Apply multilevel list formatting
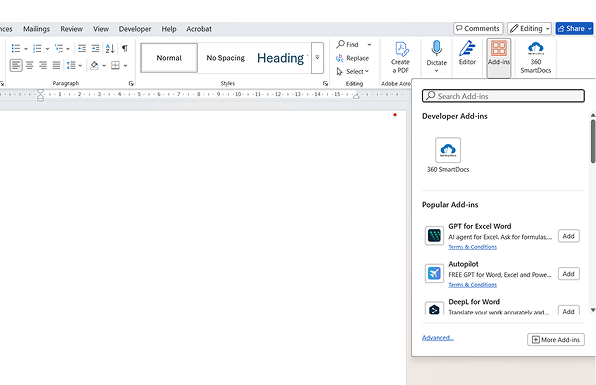This screenshot has height=385, width=596. [x=59, y=48]
